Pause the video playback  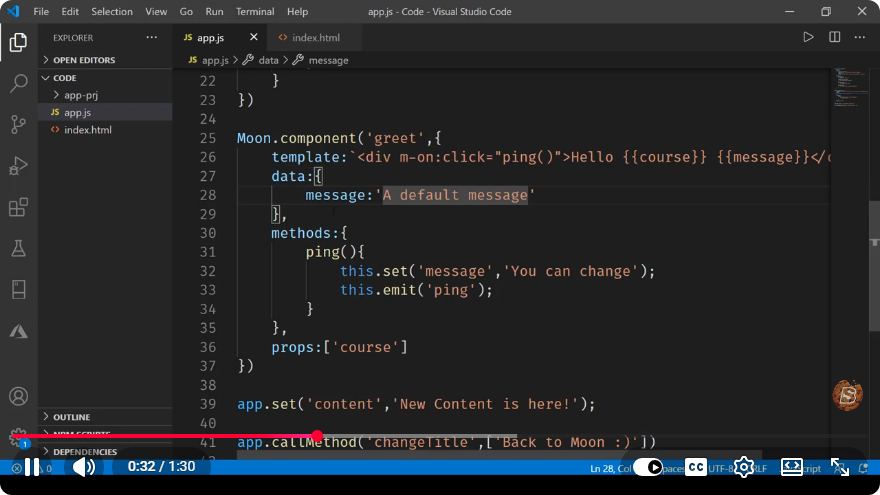point(32,467)
